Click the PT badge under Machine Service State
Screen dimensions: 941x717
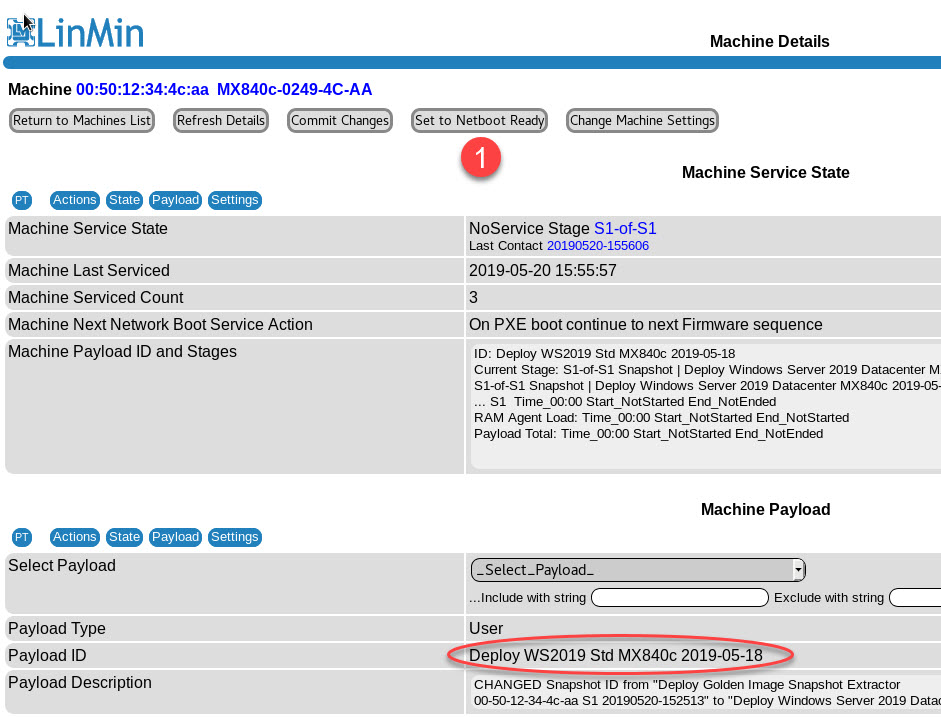tap(22, 200)
